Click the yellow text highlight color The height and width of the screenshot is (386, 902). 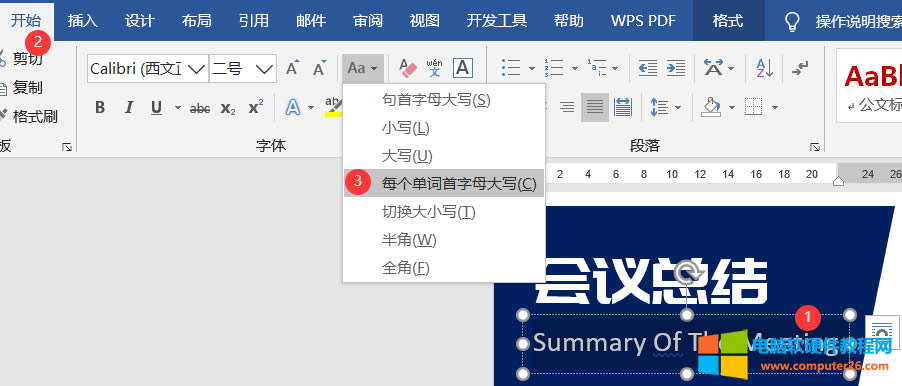(x=334, y=108)
